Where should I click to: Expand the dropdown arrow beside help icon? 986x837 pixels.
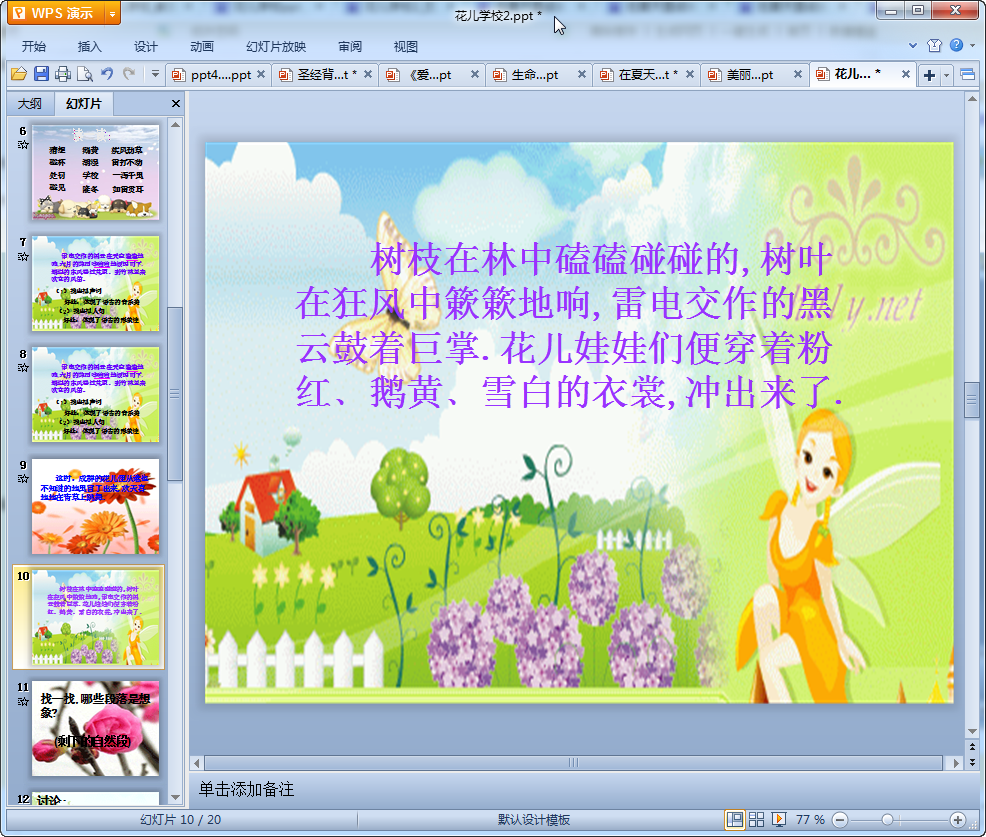coord(972,45)
